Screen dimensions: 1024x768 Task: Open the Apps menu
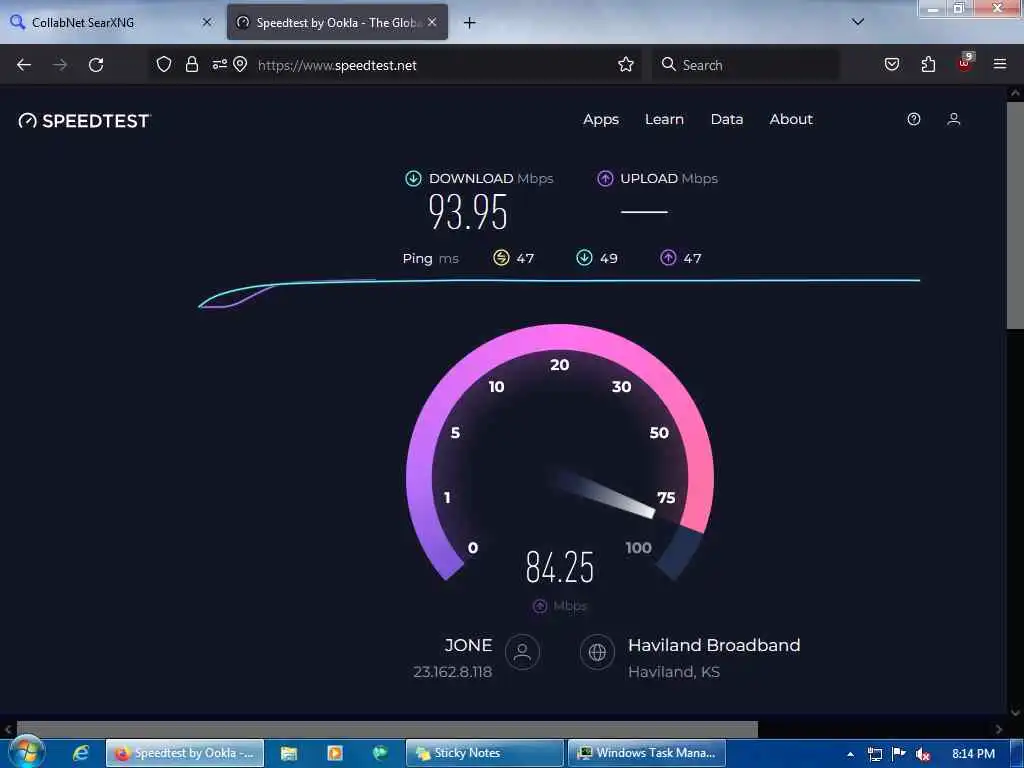pyautogui.click(x=601, y=120)
